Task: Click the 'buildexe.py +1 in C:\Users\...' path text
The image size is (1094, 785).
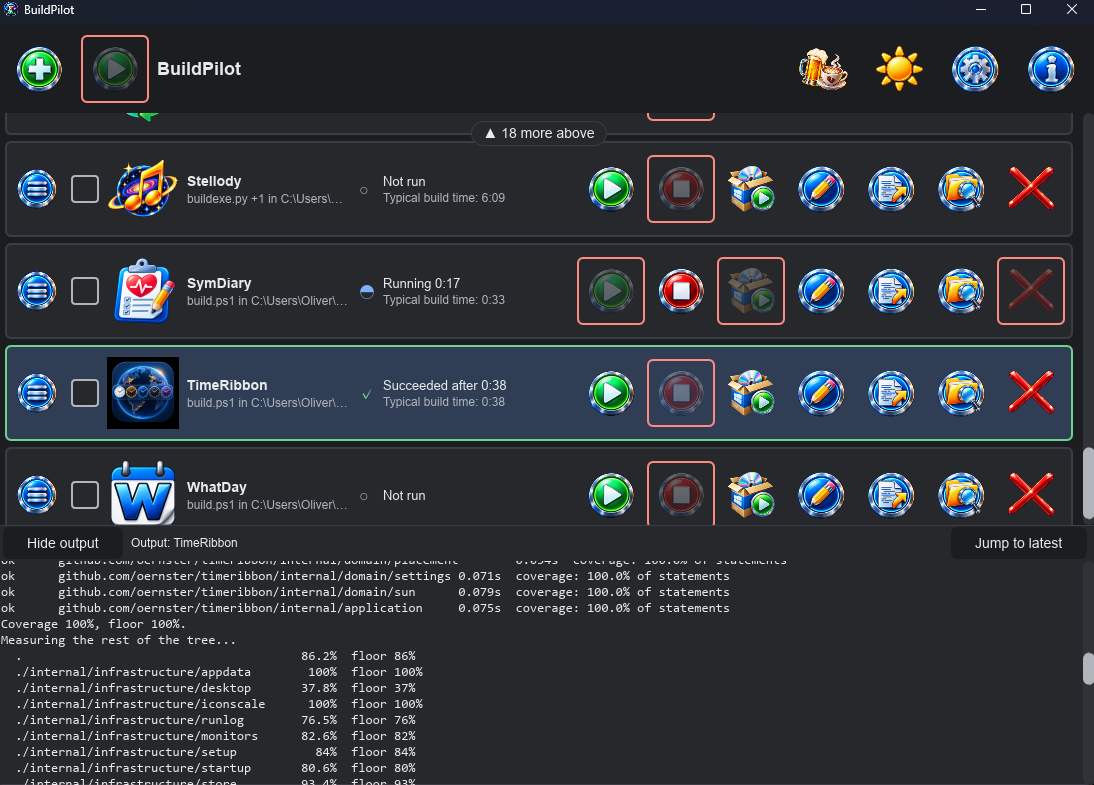Action: click(264, 199)
